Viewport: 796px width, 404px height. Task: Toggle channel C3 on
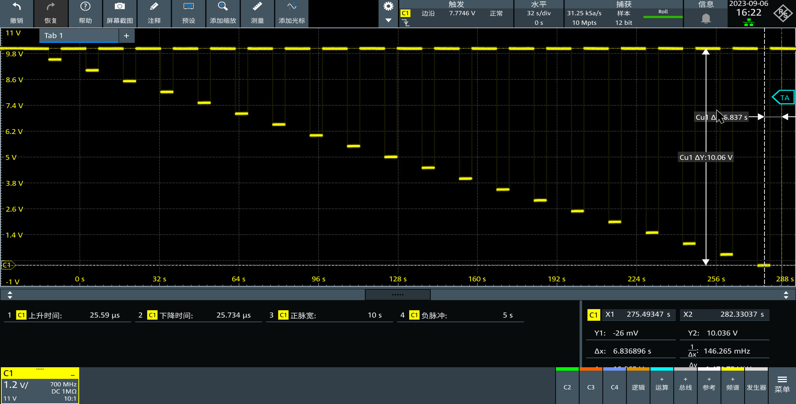pyautogui.click(x=591, y=386)
